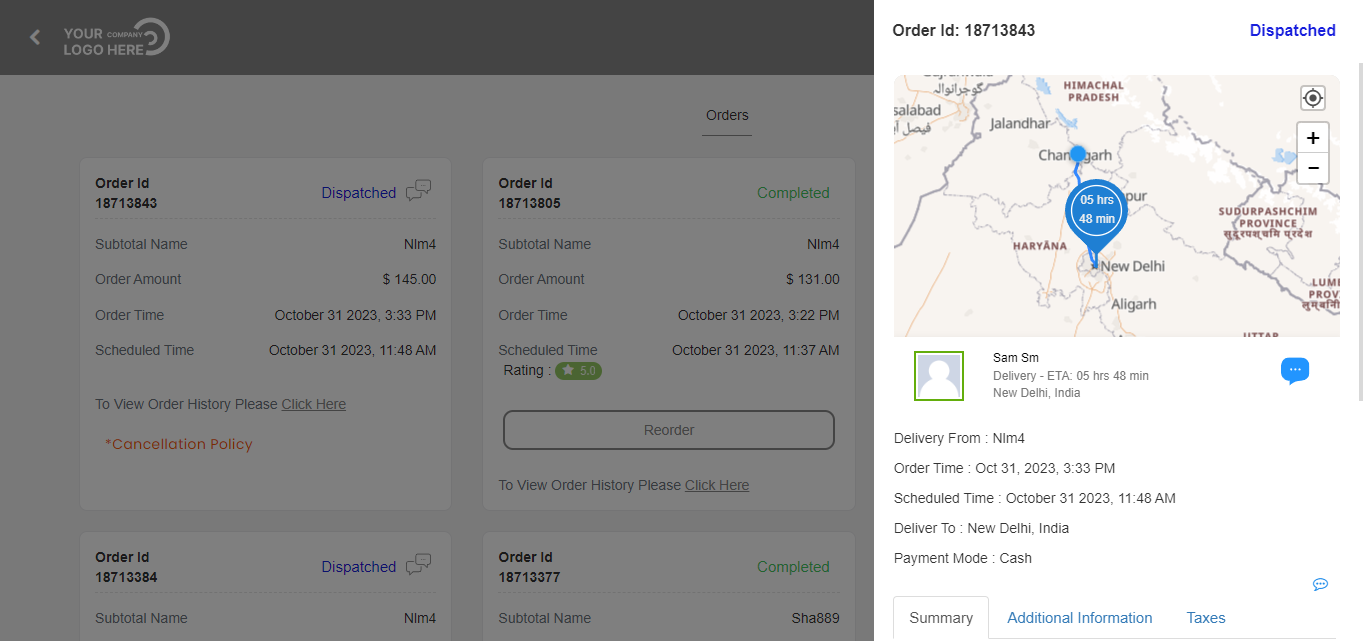Click the back arrow in header

point(35,37)
